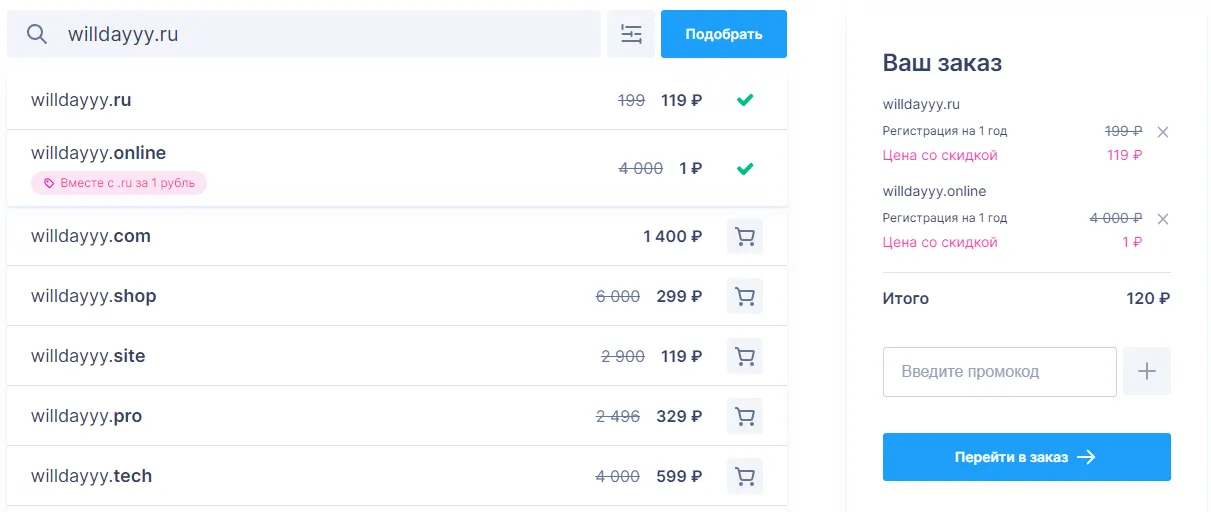Select the willdayyy.ru domain name in results

[x=81, y=100]
